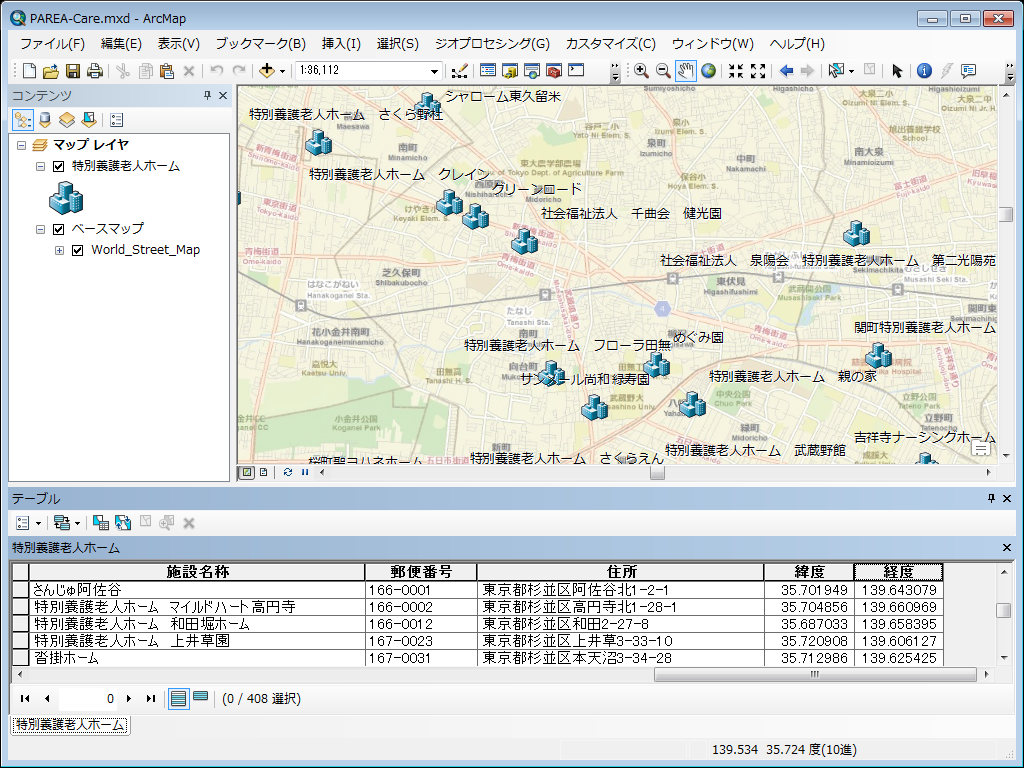Image resolution: width=1024 pixels, height=768 pixels.
Task: Refresh the map view
Action: point(288,472)
